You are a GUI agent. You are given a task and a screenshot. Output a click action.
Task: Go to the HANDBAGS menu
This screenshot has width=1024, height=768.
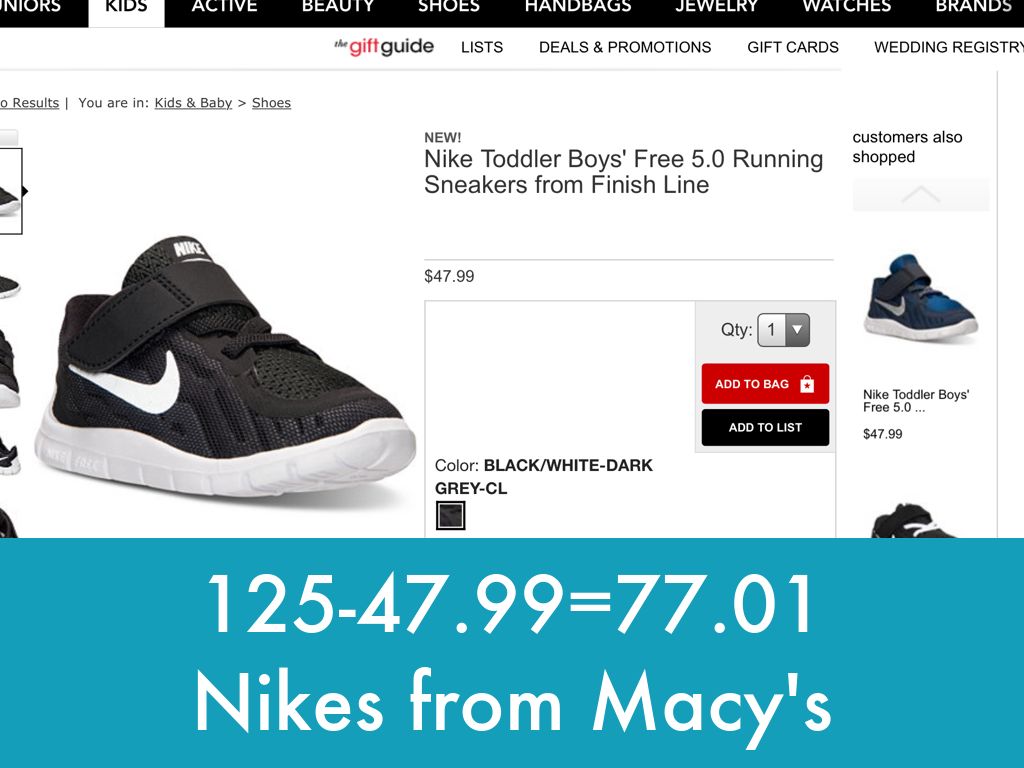click(x=578, y=7)
